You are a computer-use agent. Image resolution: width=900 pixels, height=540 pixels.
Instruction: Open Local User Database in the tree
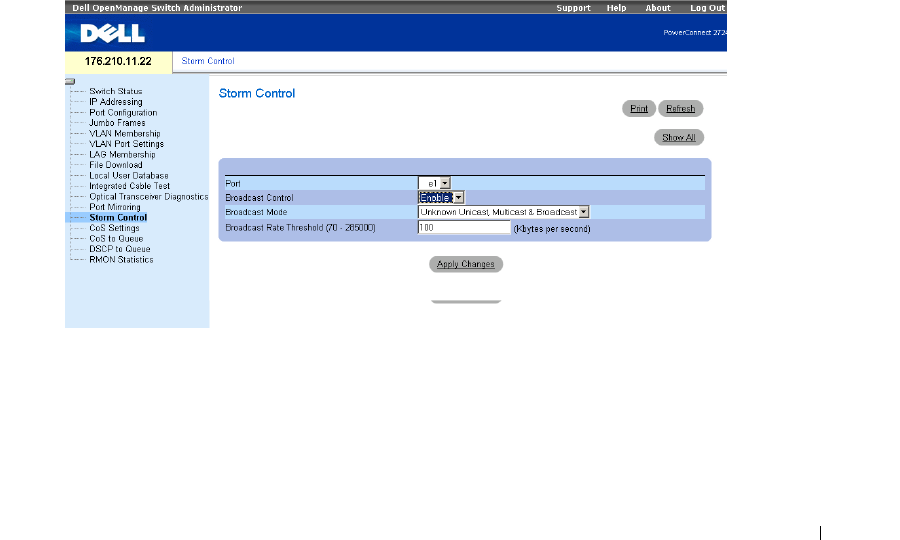click(129, 176)
